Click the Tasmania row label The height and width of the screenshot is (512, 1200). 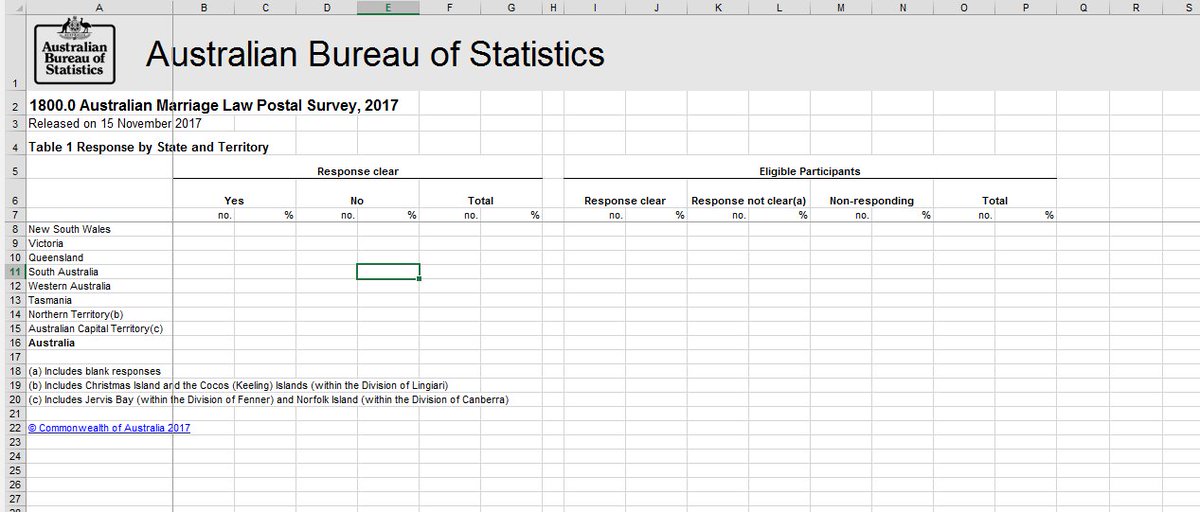tap(51, 299)
